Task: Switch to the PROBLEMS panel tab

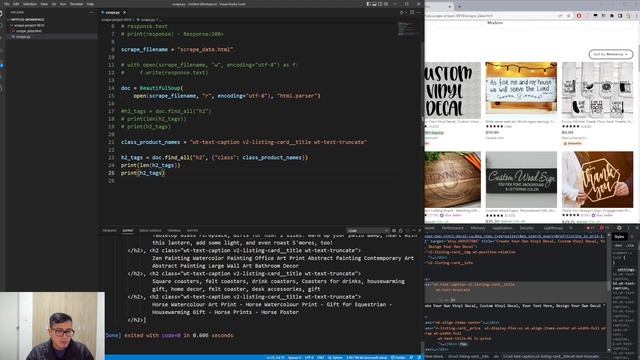Action: pos(109,231)
